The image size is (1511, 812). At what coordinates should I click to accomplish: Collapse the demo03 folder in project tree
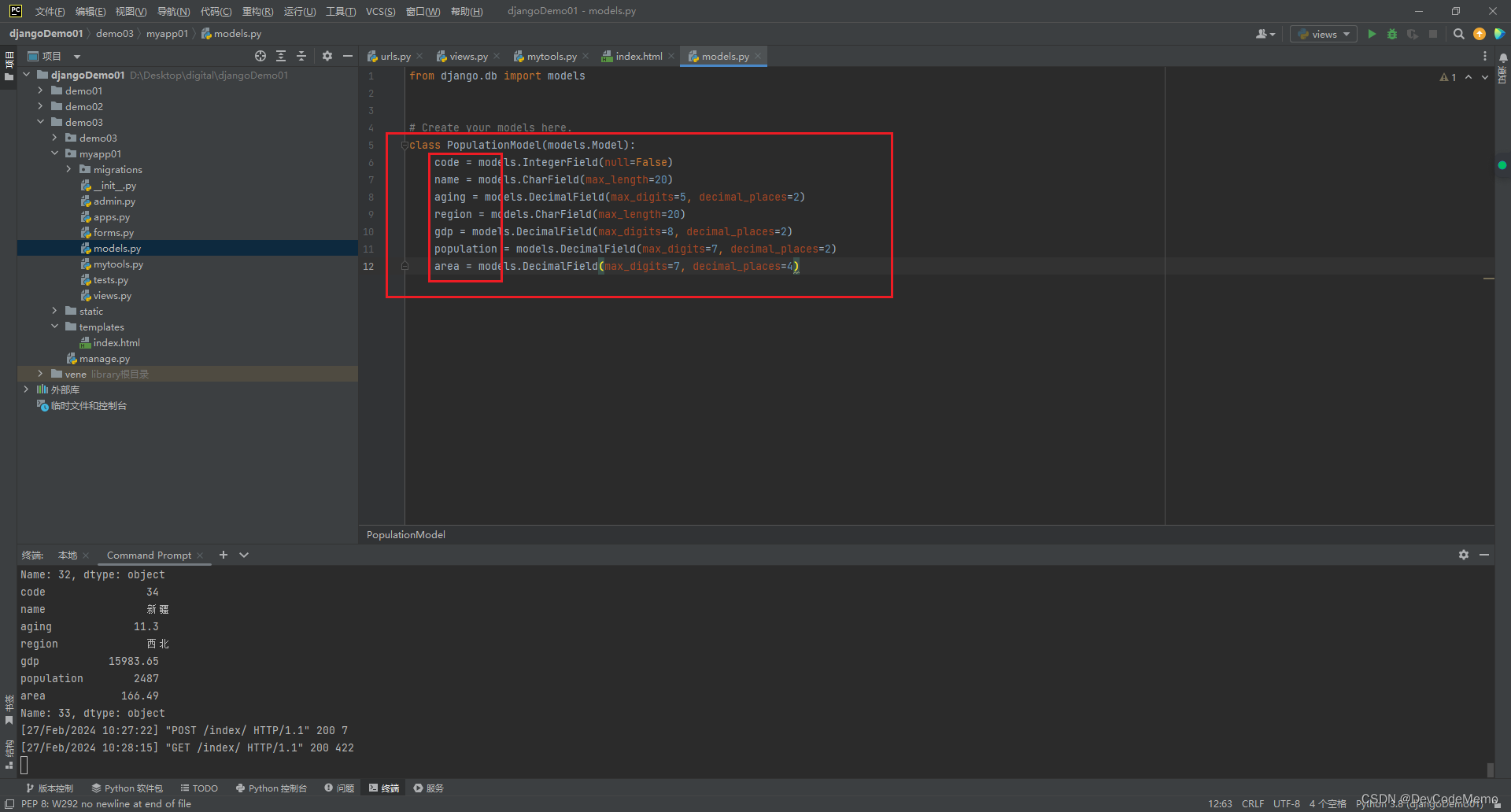pyautogui.click(x=41, y=122)
